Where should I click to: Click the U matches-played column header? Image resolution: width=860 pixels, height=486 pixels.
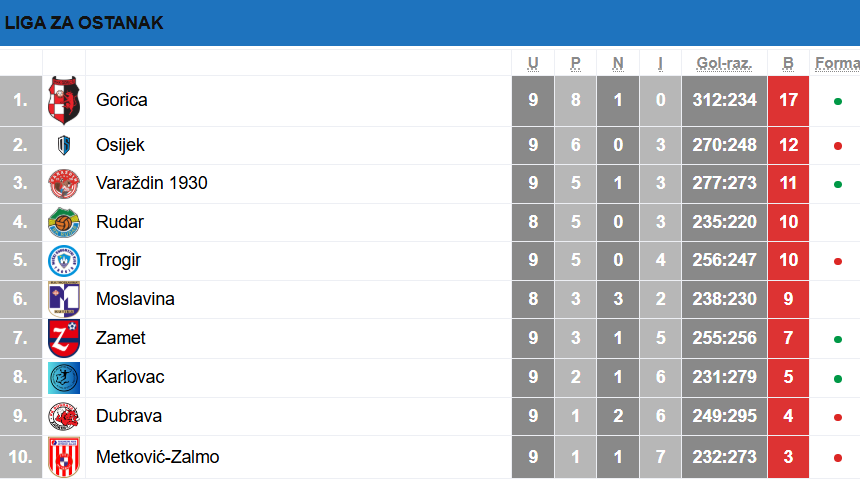click(x=533, y=64)
